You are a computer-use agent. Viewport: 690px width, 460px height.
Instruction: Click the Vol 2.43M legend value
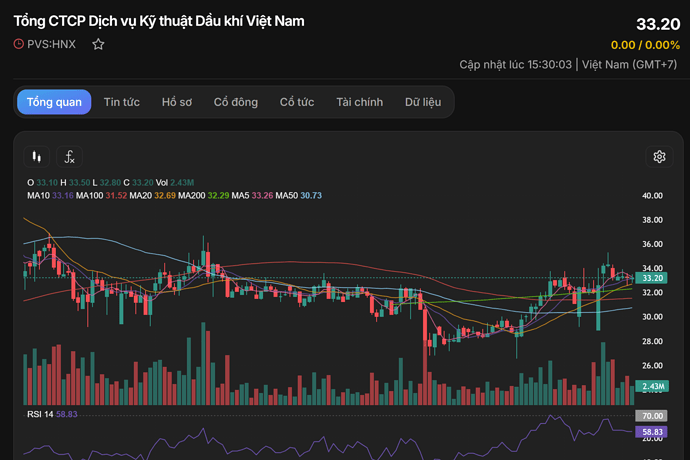click(175, 183)
